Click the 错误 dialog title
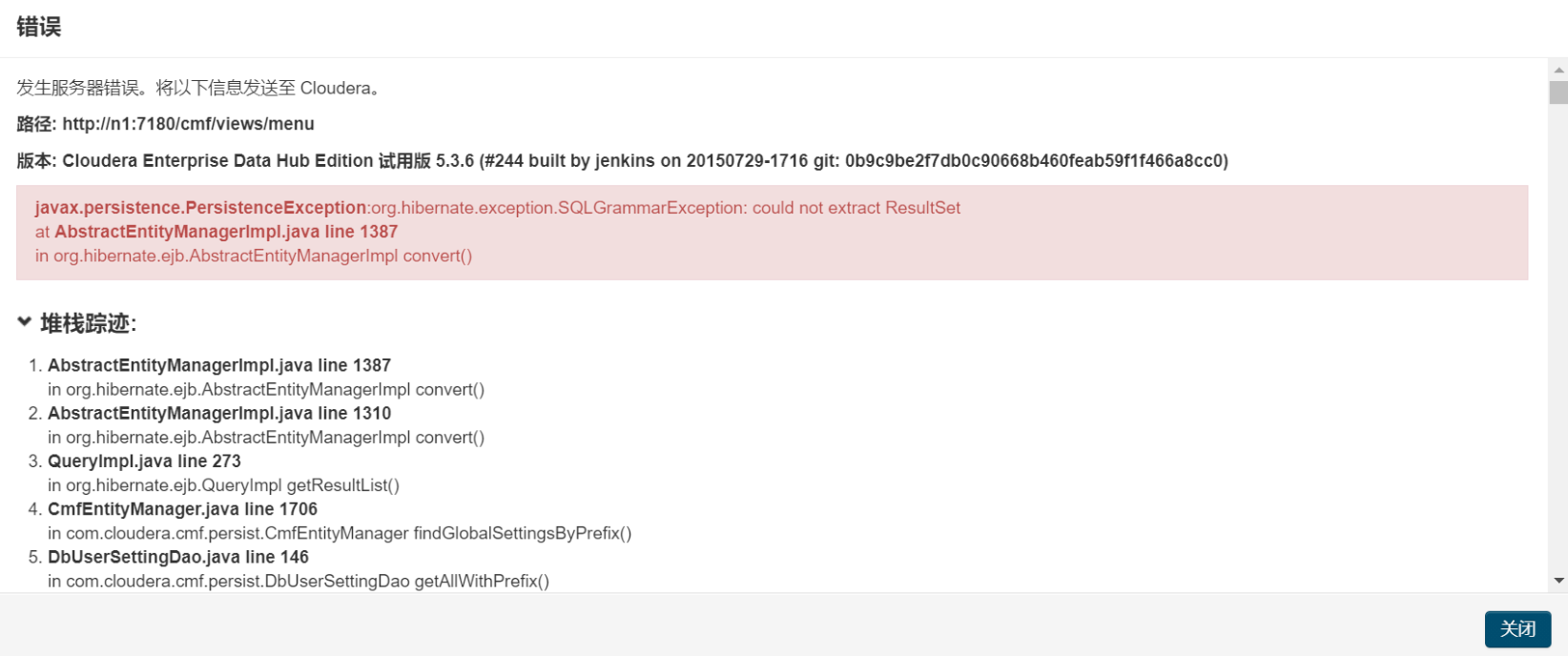Viewport: 1568px width, 656px height. click(39, 27)
